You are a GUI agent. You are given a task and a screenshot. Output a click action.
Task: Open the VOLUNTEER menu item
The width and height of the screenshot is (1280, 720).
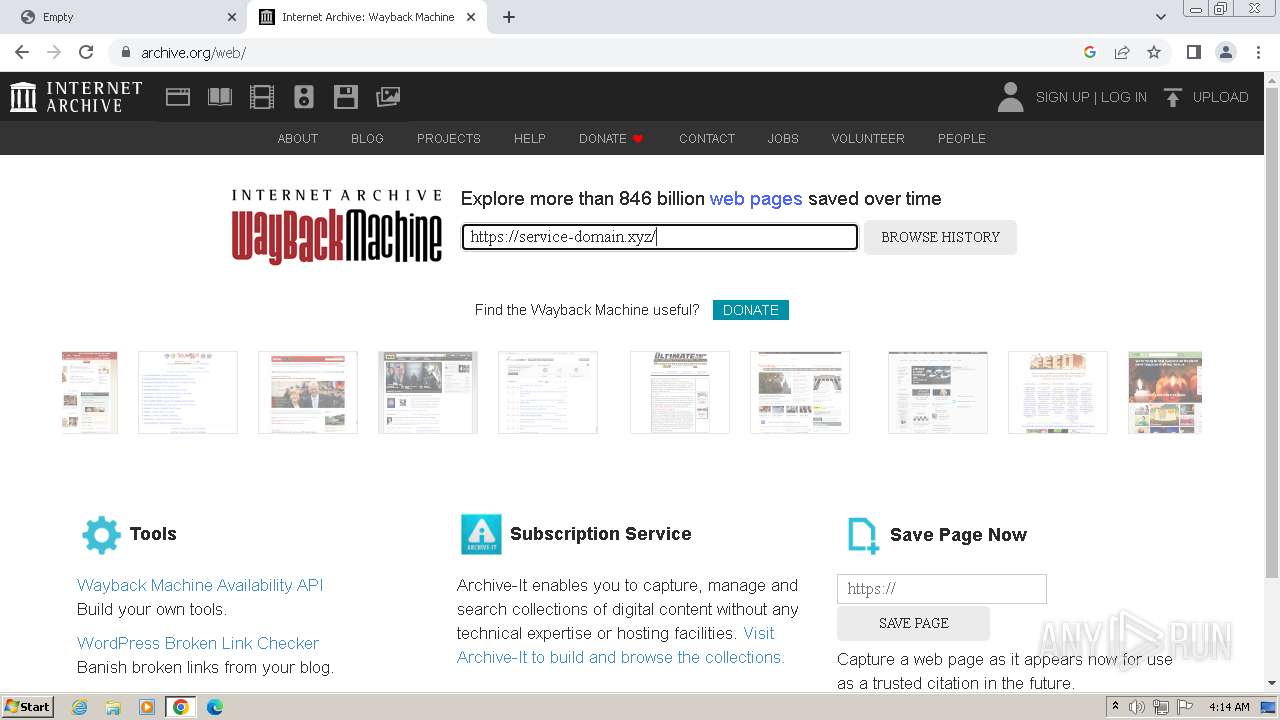coord(868,138)
